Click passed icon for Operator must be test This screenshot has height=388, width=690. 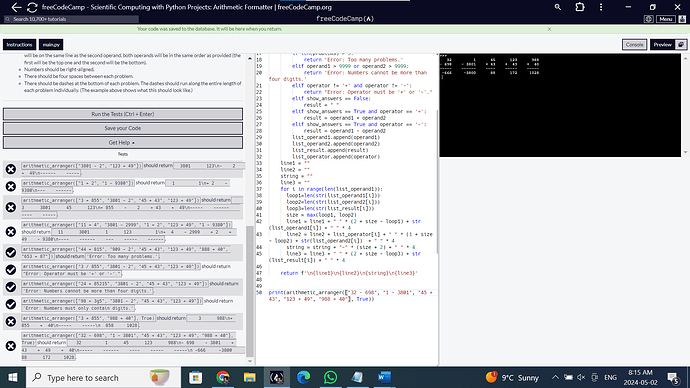11,270
